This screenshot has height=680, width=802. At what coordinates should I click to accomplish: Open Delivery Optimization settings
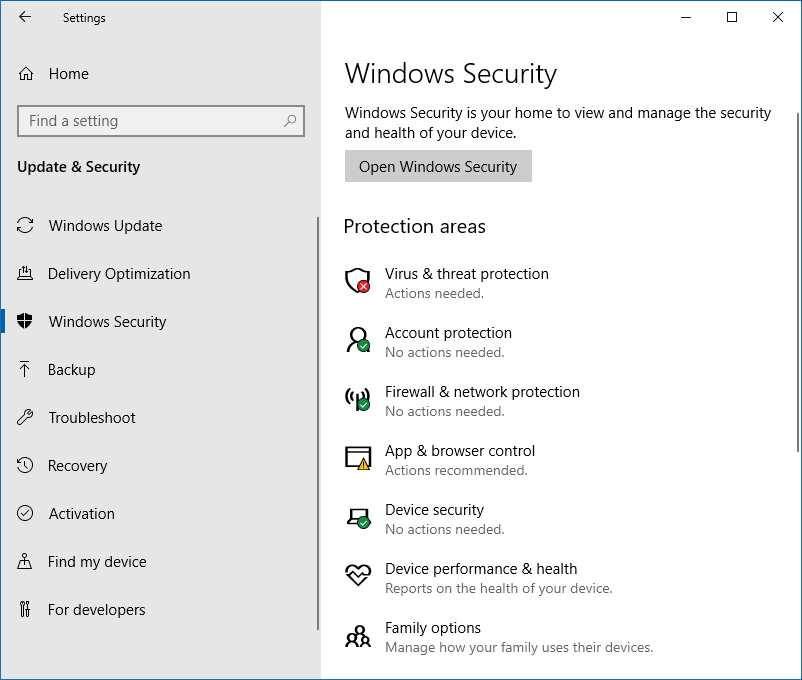pyautogui.click(x=119, y=273)
